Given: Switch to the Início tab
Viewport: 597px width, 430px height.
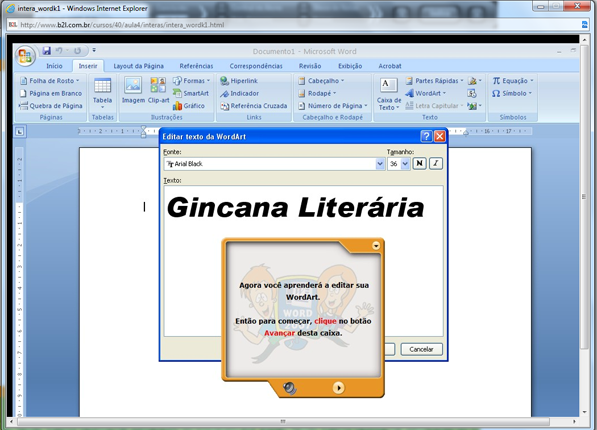Looking at the screenshot, I should tap(54, 66).
